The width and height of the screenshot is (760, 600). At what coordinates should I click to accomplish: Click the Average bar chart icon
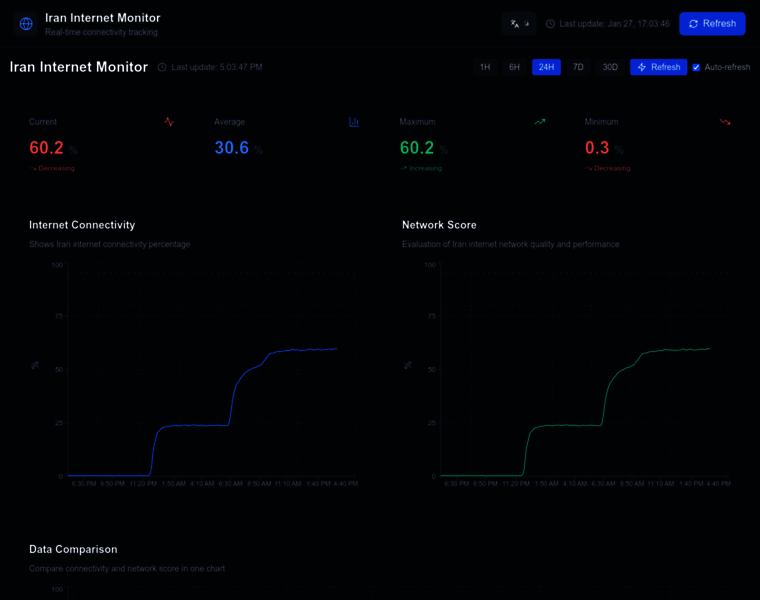click(354, 122)
